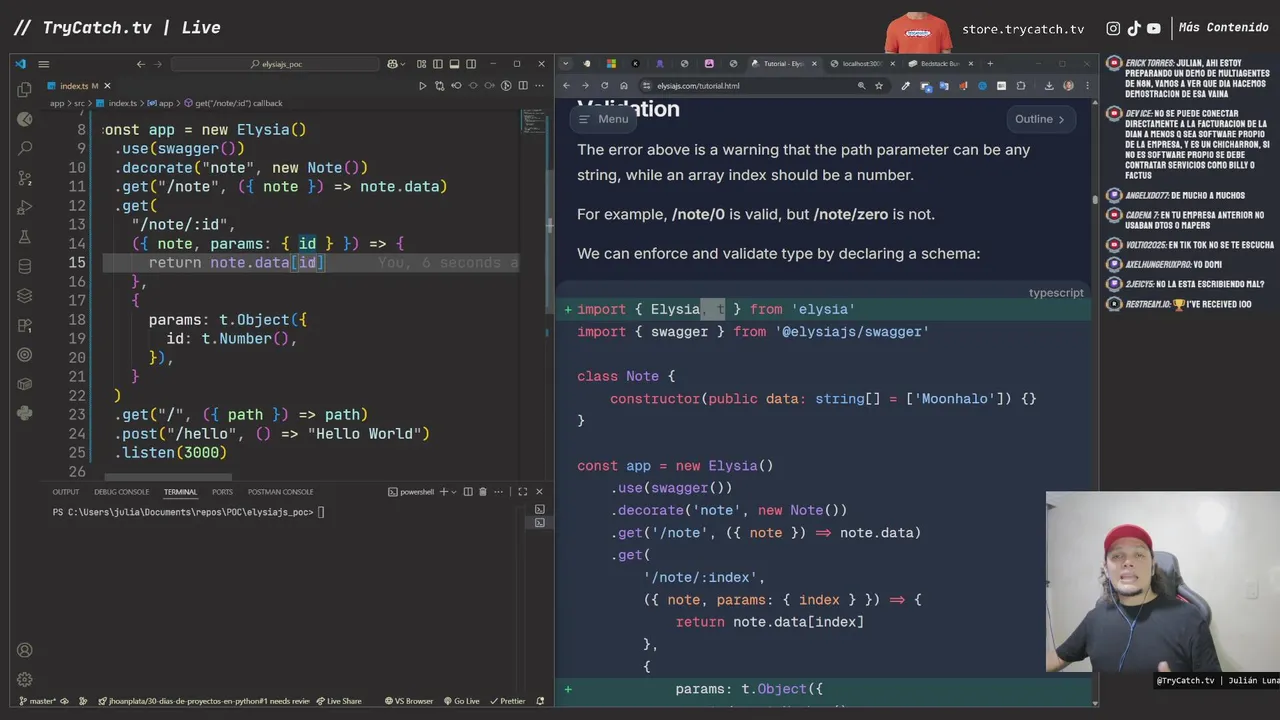Click the editor horizontal scrollbar
1280x720 pixels.
[x=167, y=478]
